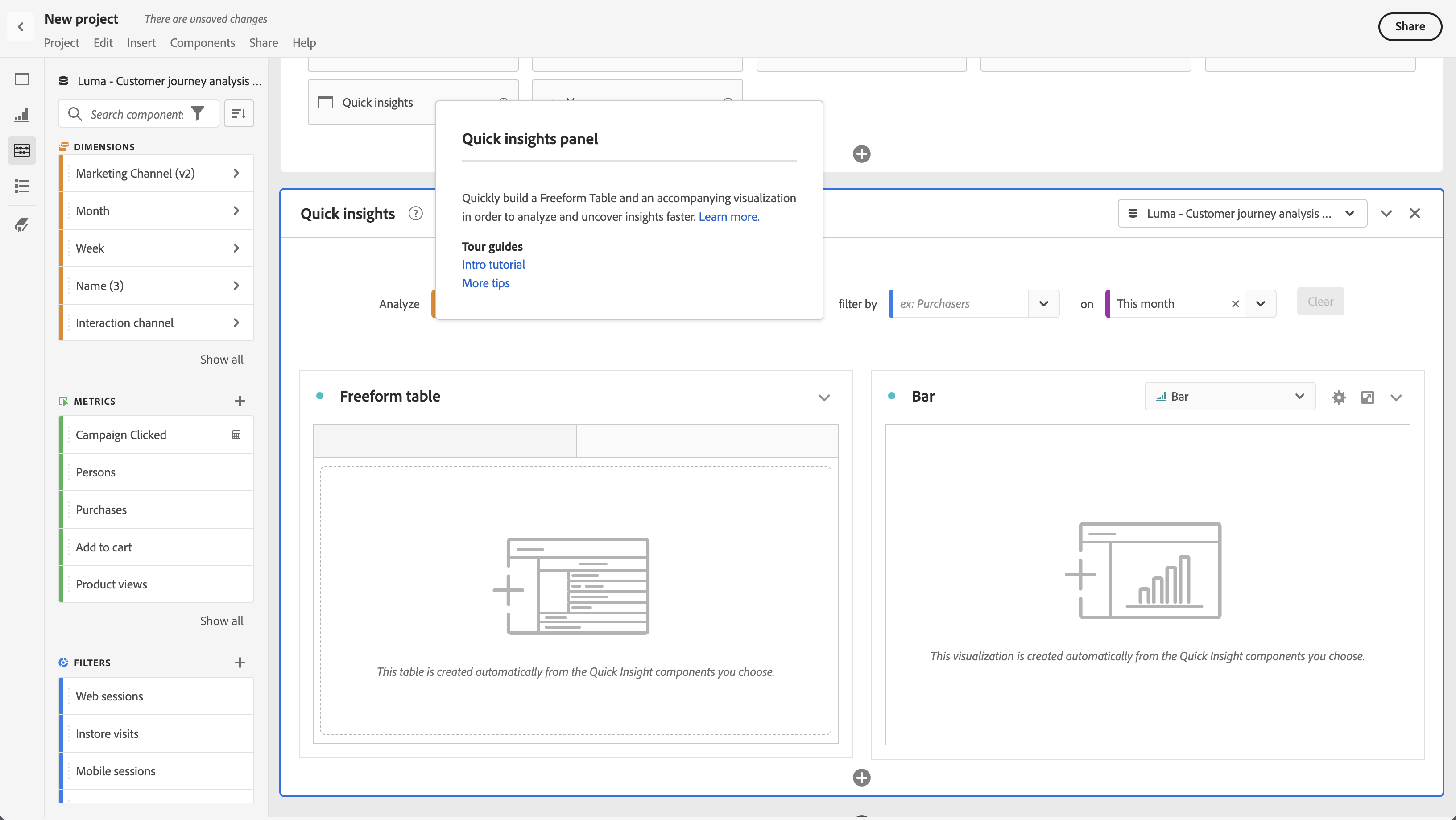Add a new filter with plus icon
1456x820 pixels.
tap(240, 663)
